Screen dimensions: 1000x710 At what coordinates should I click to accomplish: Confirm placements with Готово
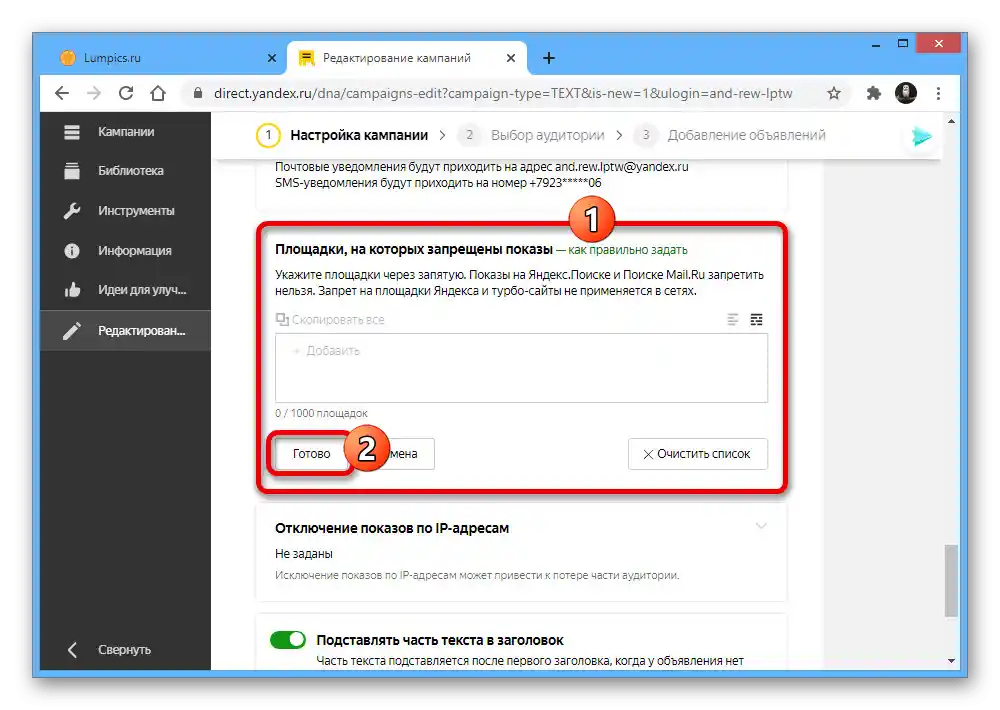[x=311, y=454]
